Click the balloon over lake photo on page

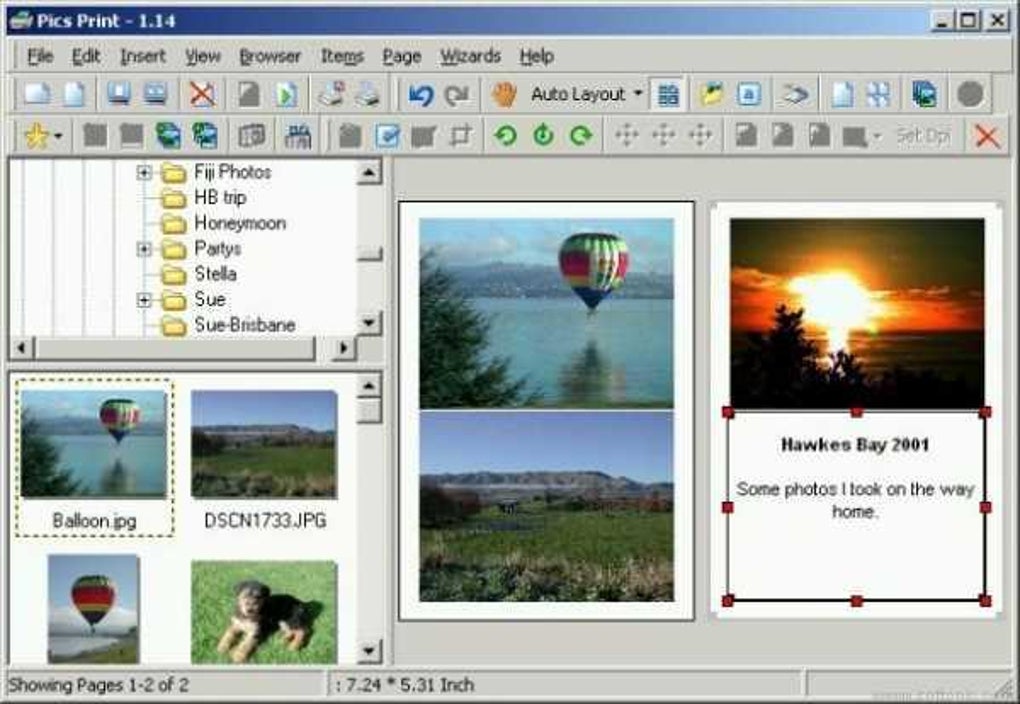[x=546, y=313]
